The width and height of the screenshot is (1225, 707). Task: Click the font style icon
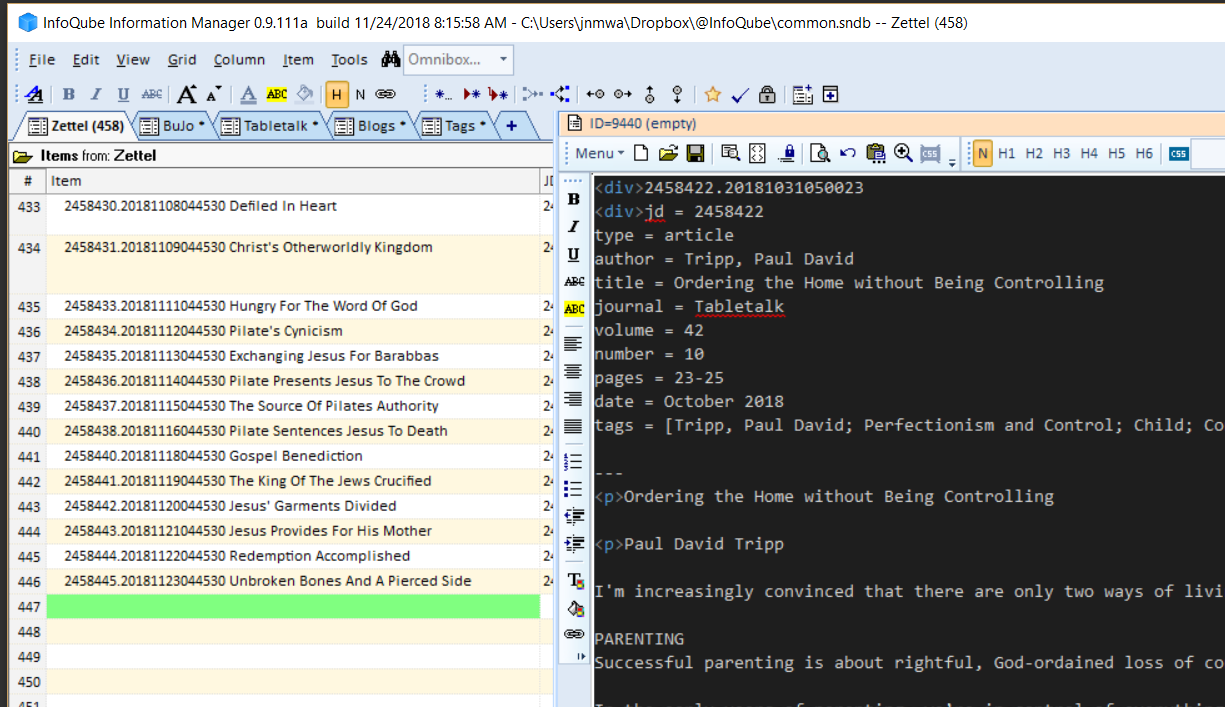pyautogui.click(x=35, y=94)
